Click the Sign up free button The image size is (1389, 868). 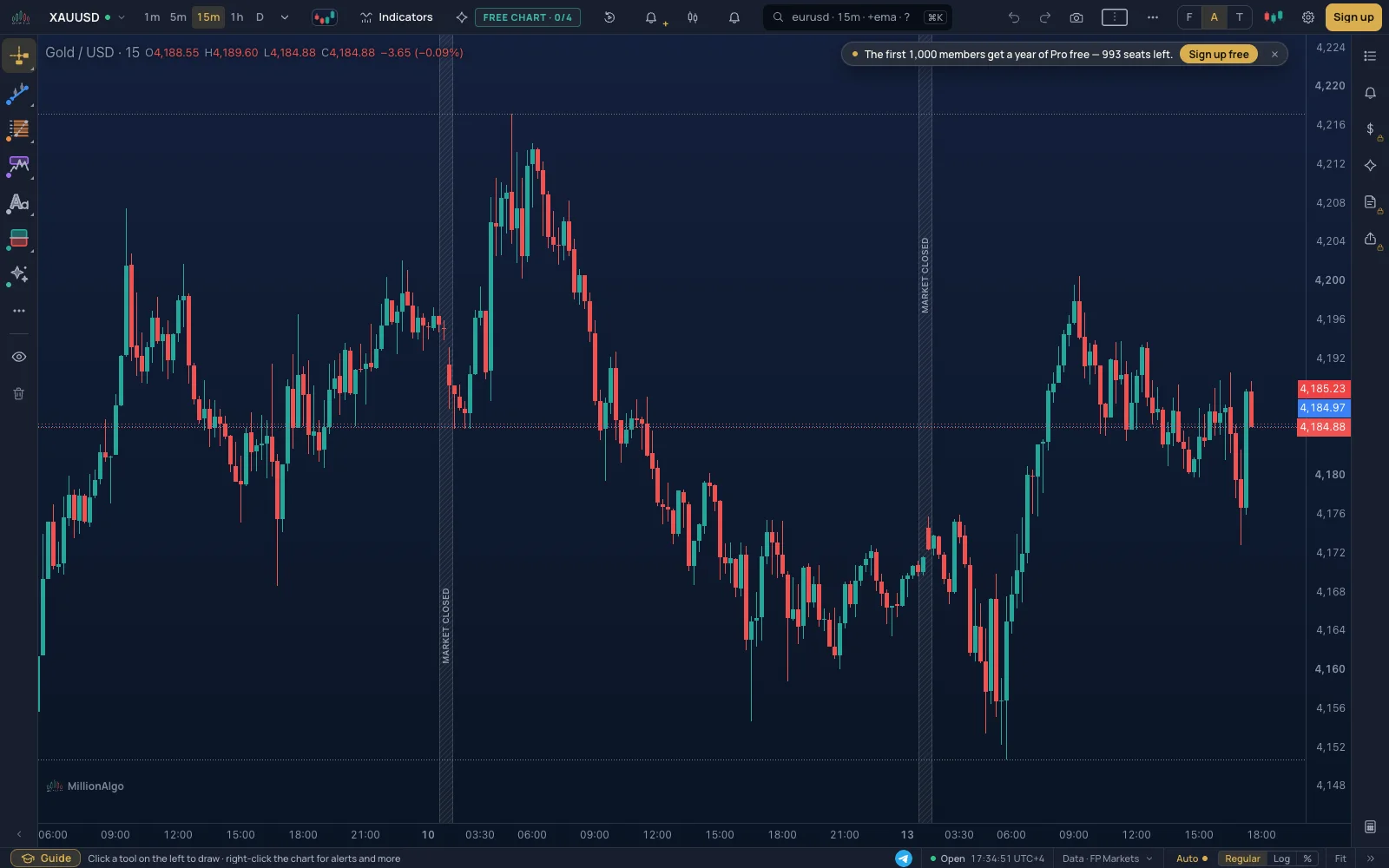[x=1219, y=54]
